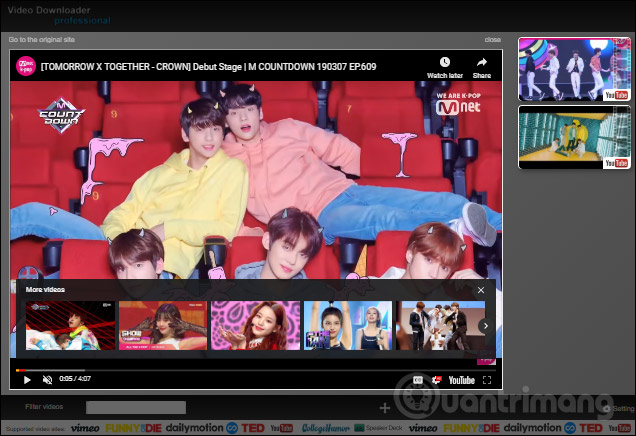Open the player settings gear icon
636x436 pixels.
click(x=437, y=380)
